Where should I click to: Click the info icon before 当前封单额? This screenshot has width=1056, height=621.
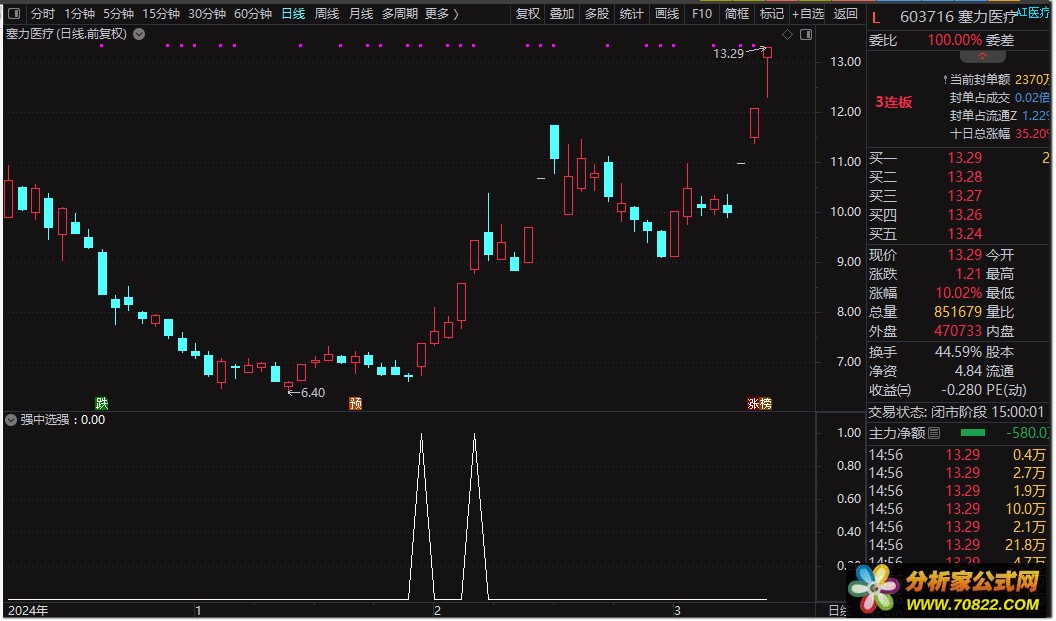click(x=945, y=79)
